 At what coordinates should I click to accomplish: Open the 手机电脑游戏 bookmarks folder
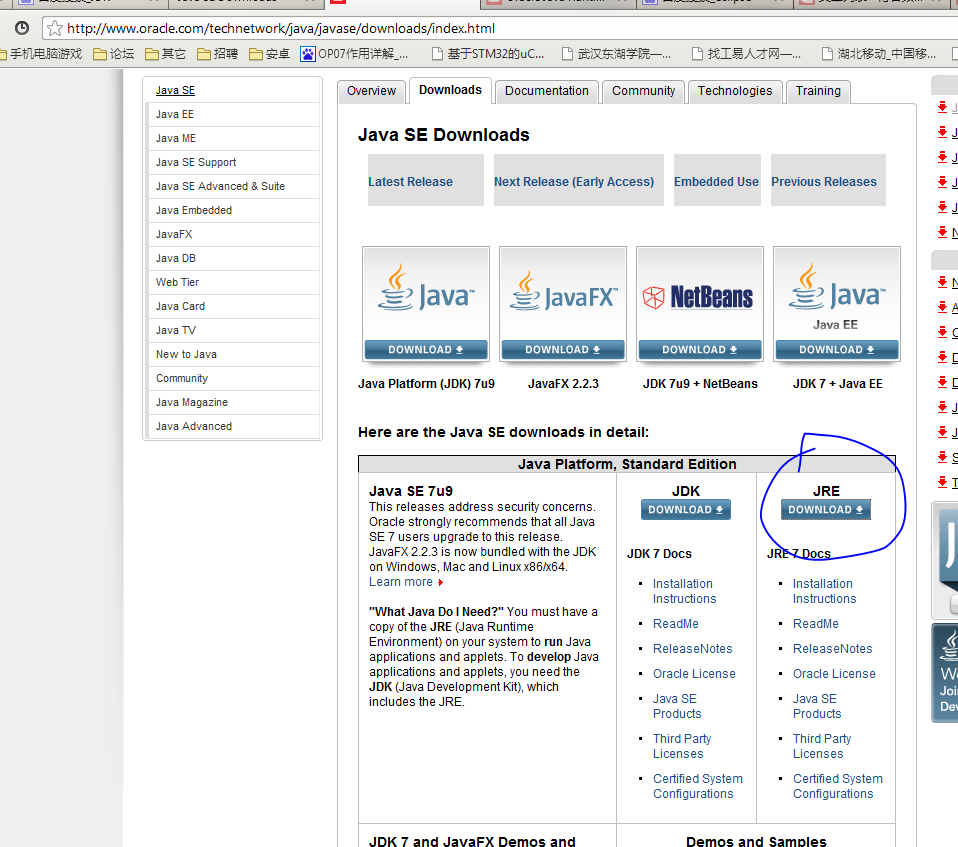pos(41,54)
